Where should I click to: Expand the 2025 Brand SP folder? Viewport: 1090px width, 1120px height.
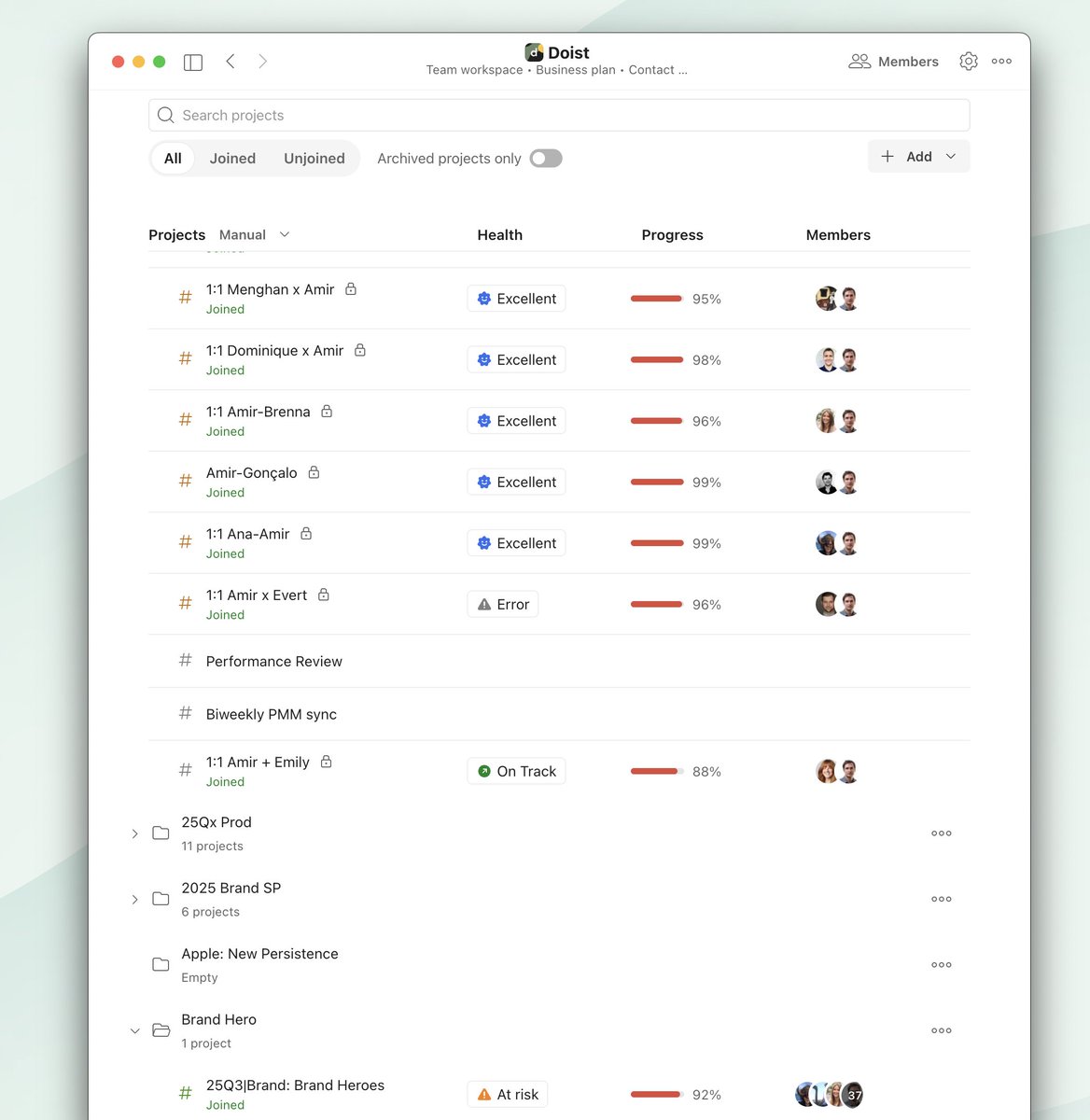pos(134,900)
